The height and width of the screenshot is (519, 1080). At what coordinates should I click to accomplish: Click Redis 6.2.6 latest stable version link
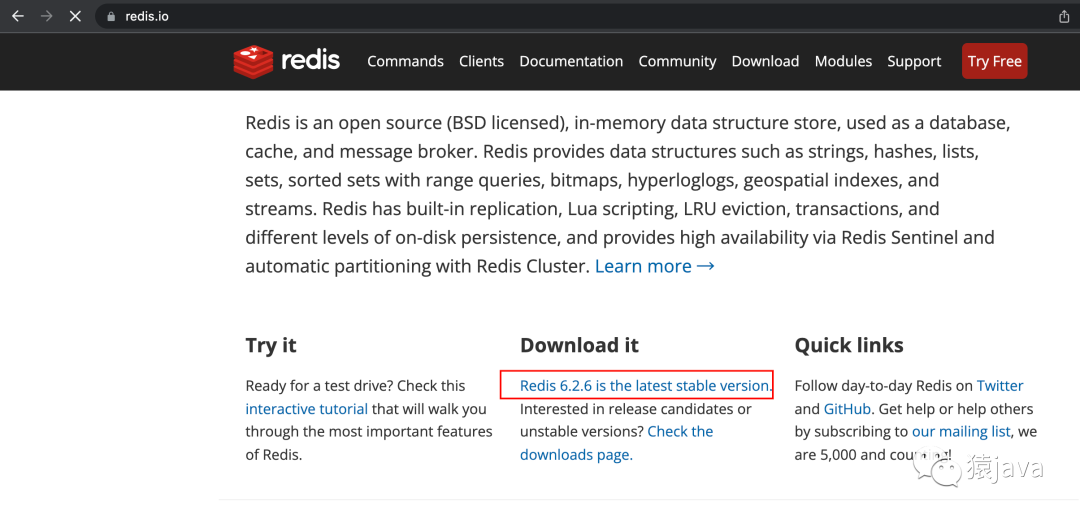646,385
